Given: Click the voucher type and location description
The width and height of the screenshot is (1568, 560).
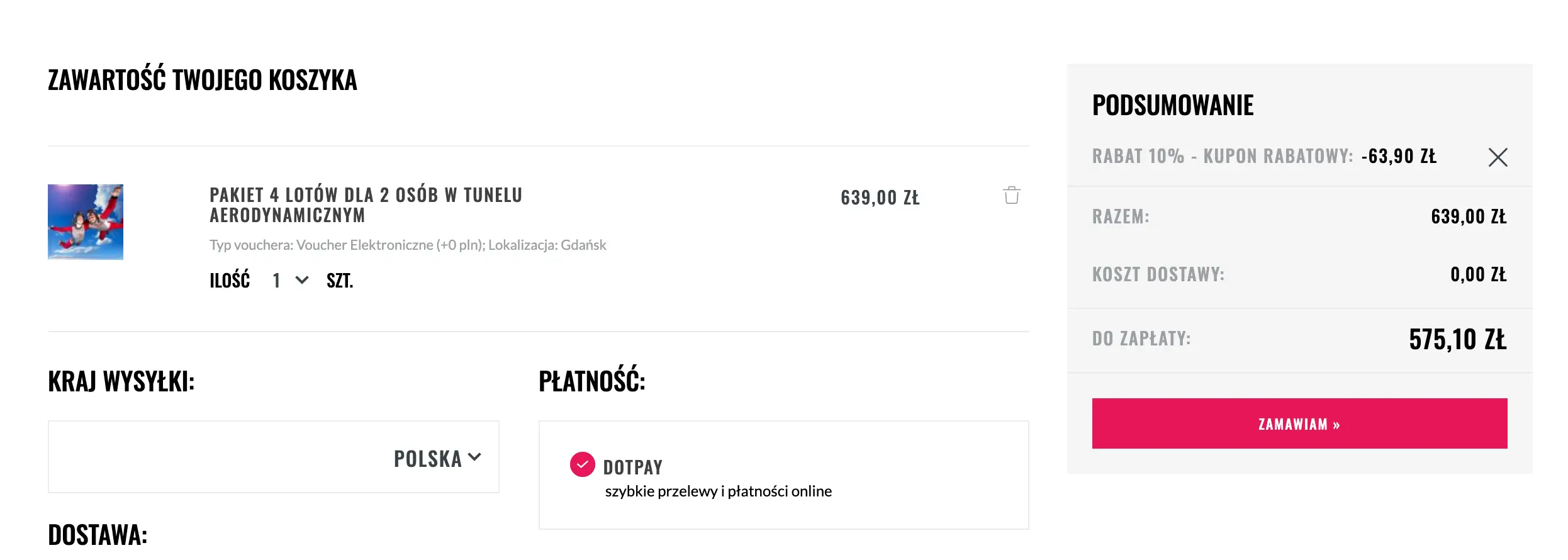Looking at the screenshot, I should point(408,245).
